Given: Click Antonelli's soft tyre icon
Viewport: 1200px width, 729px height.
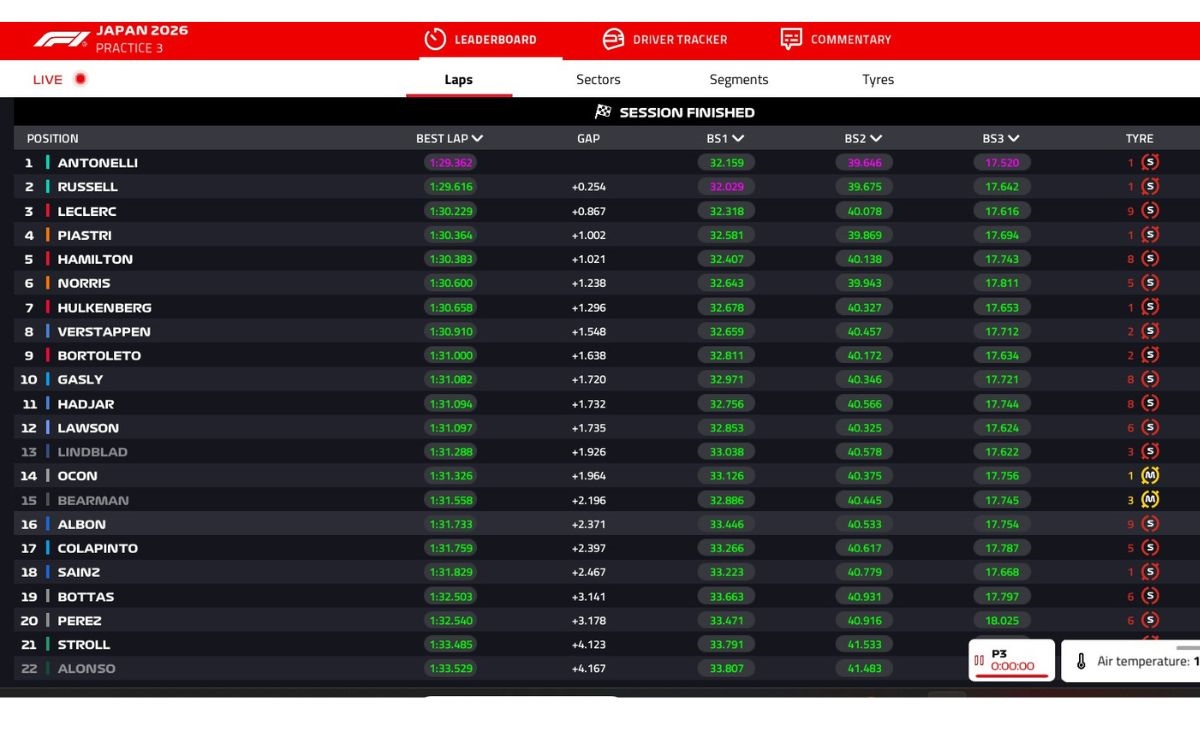Looking at the screenshot, I should [1148, 163].
